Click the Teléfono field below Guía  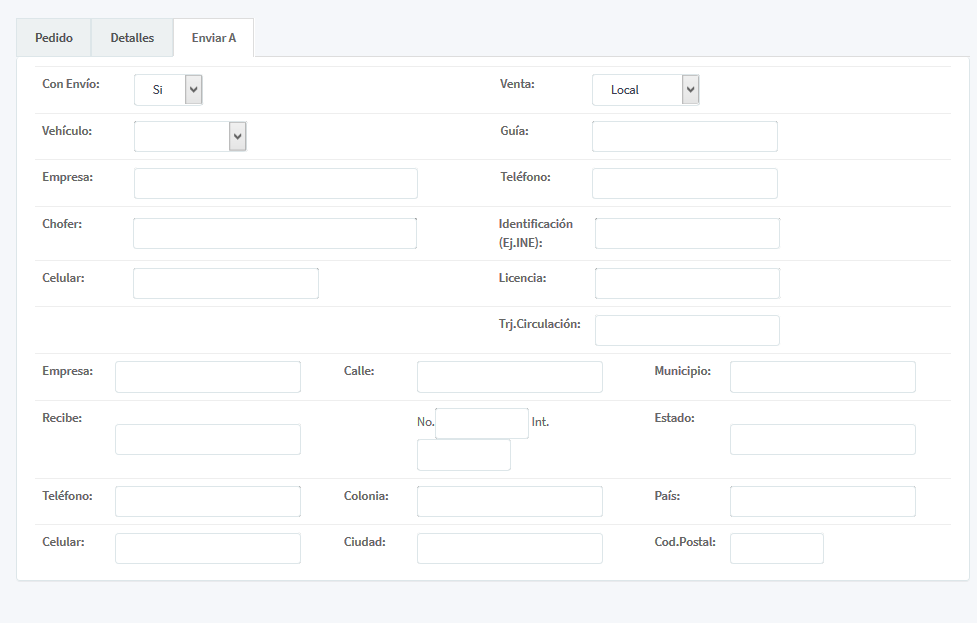click(684, 184)
